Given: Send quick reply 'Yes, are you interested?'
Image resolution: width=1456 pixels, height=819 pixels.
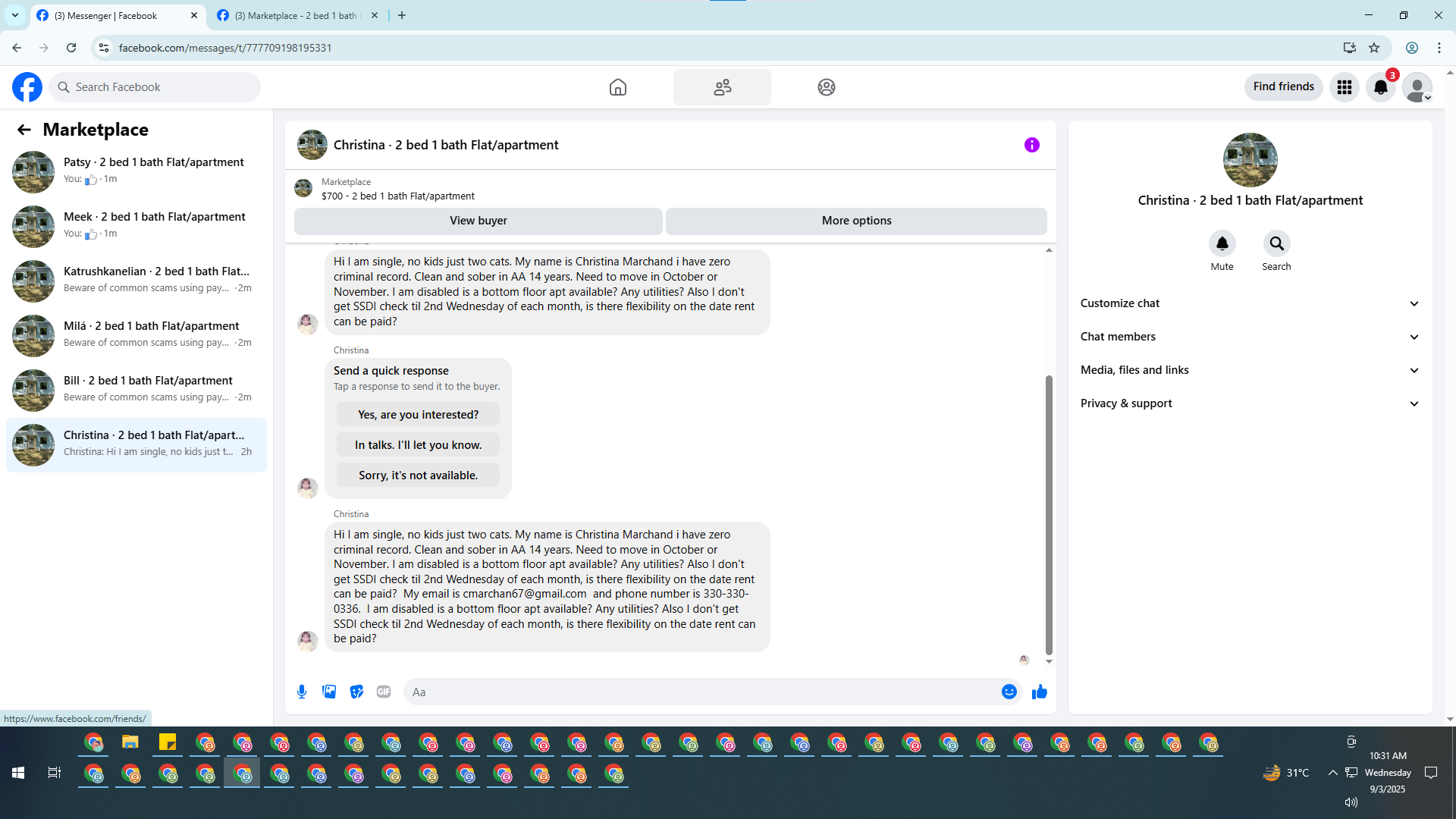Looking at the screenshot, I should coord(419,415).
